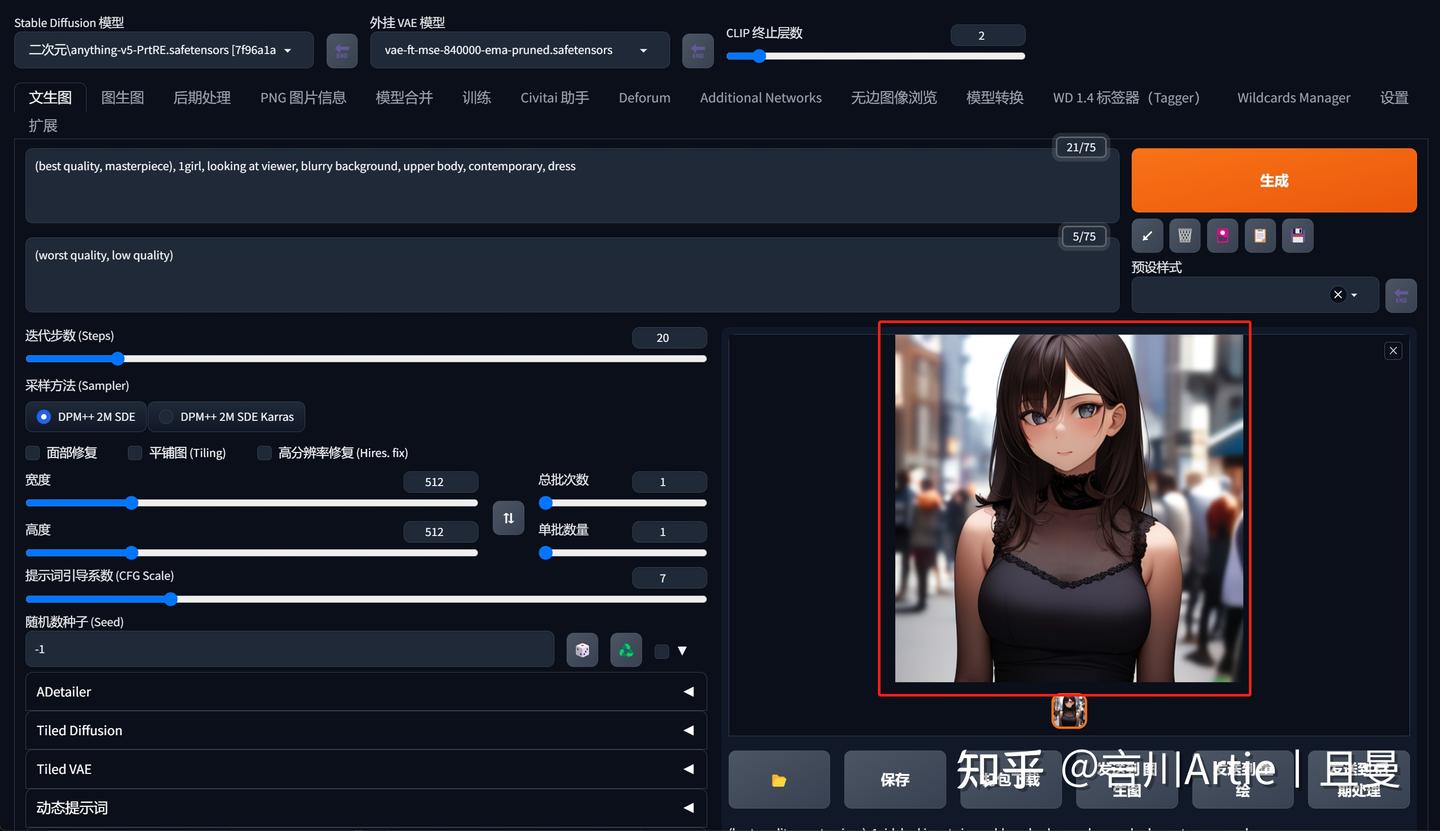Close the generated image preview
Screen dimensions: 1440x831
click(1393, 350)
